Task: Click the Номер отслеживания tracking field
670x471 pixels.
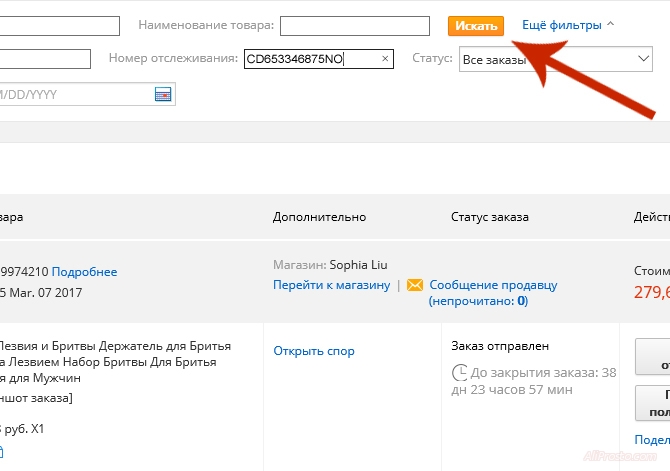Action: click(308, 60)
